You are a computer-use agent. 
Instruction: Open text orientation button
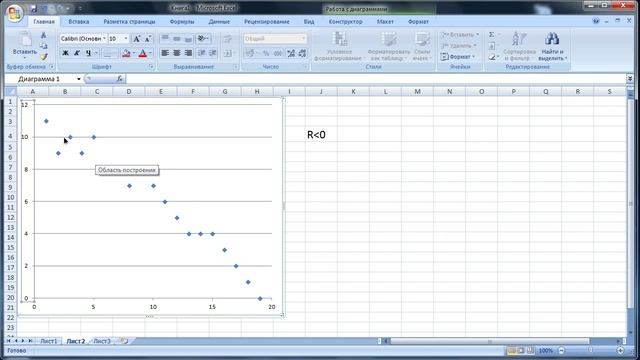[x=203, y=38]
